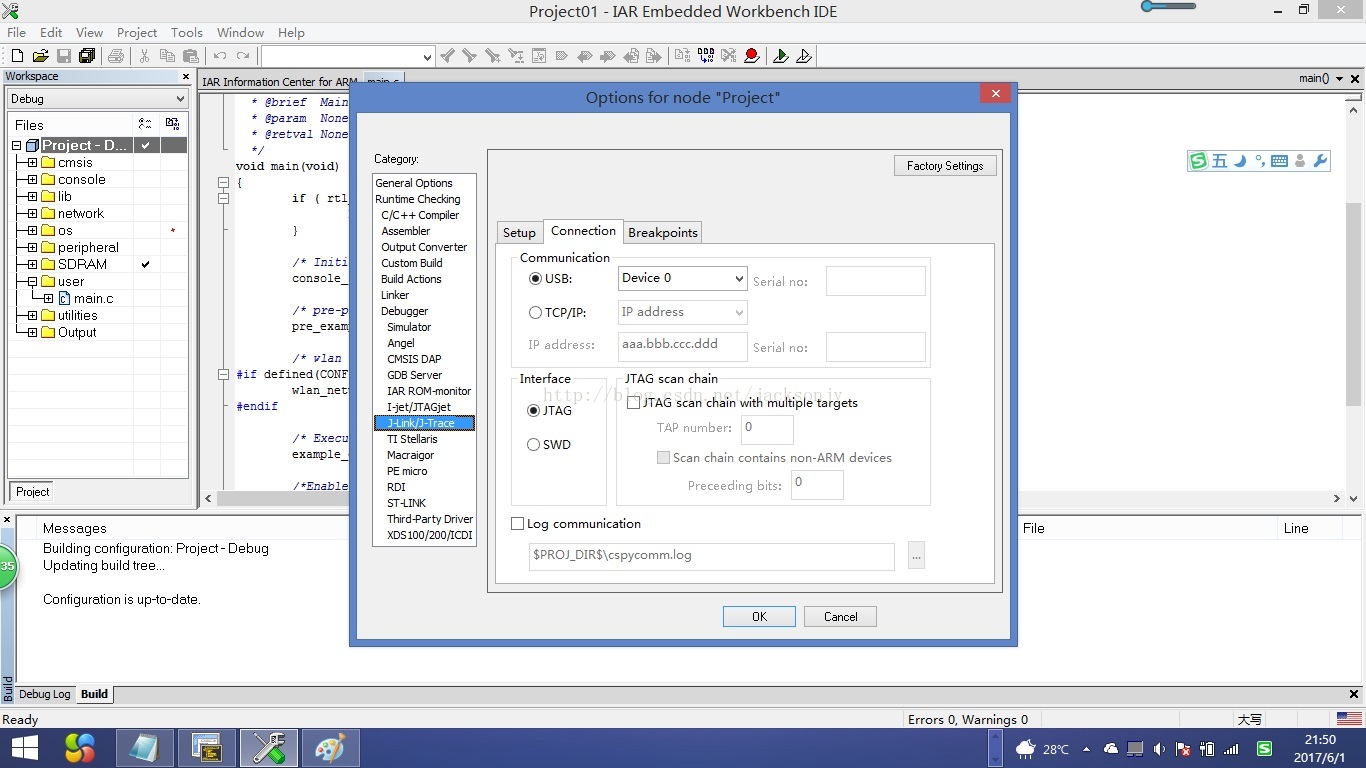Click the log file path input field

coord(711,556)
